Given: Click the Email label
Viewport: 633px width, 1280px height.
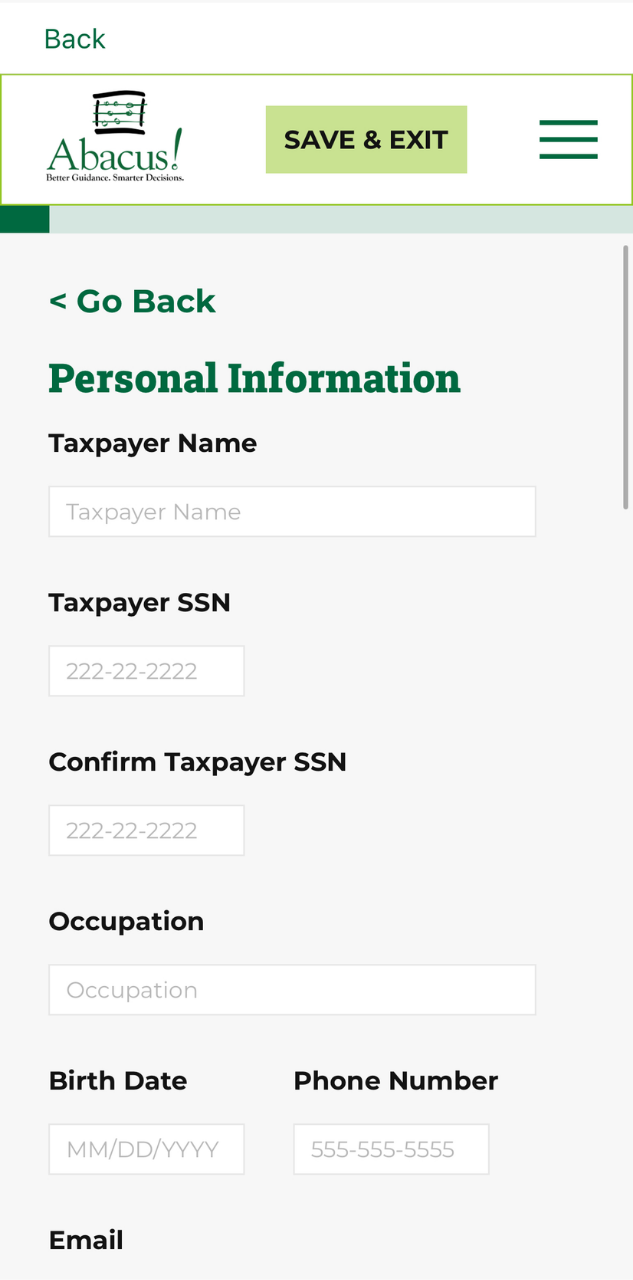Looking at the screenshot, I should click(x=86, y=1240).
